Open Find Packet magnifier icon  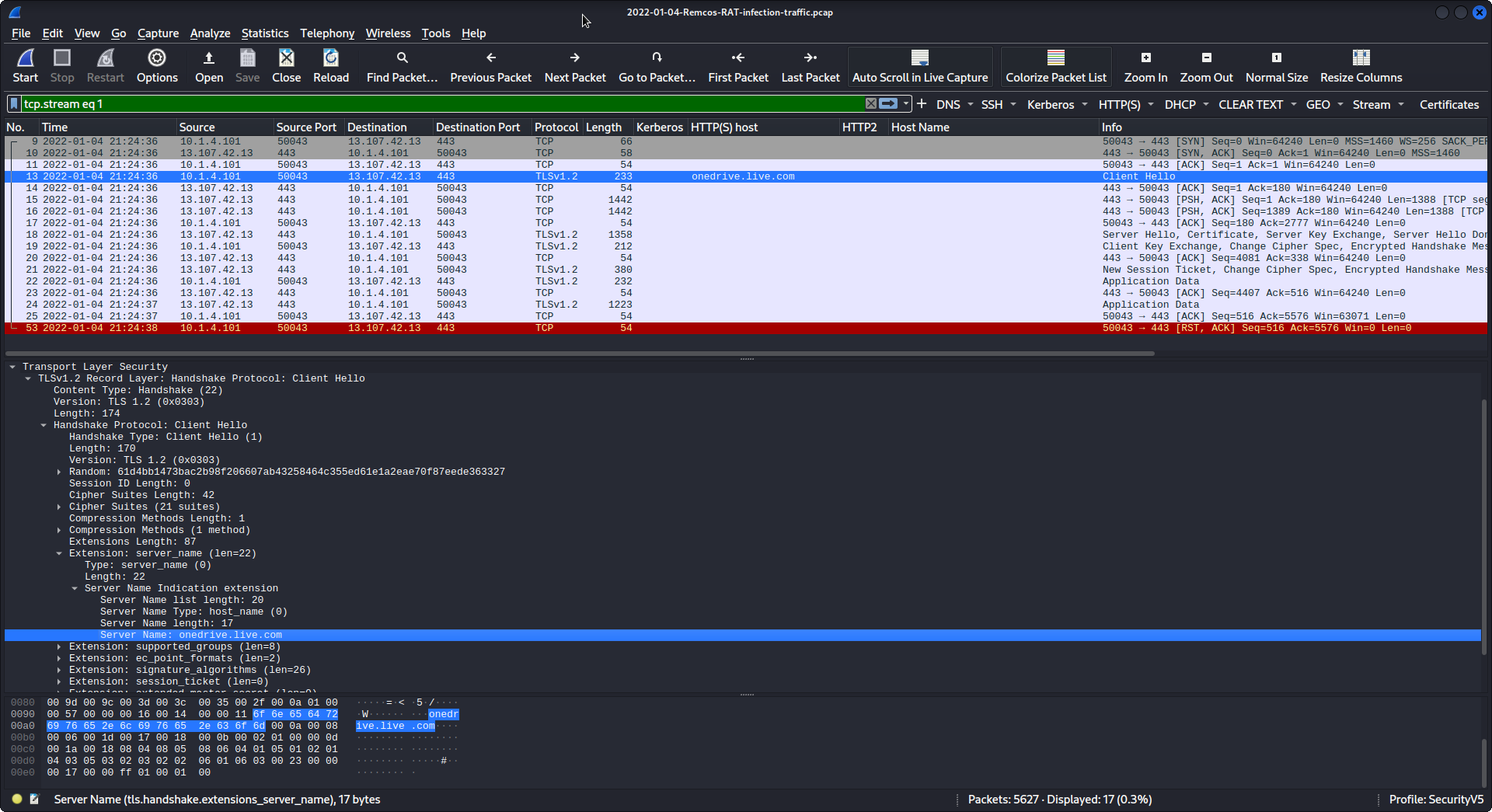click(402, 58)
